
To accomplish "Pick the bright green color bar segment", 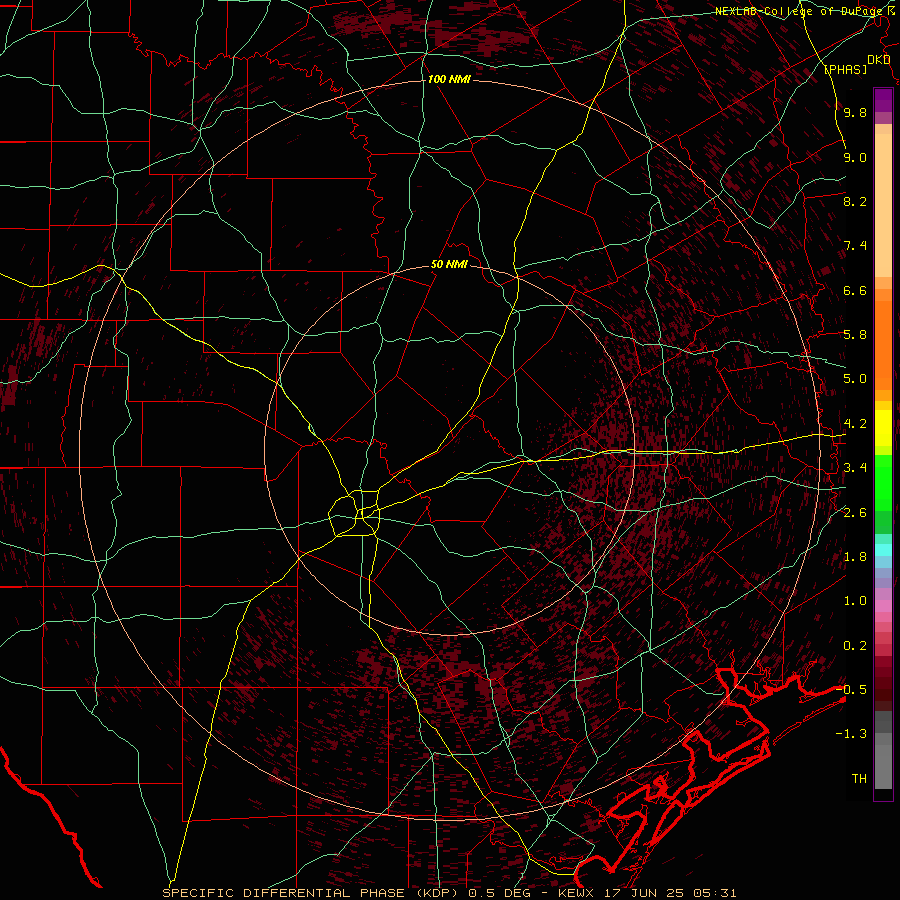I will click(x=883, y=483).
